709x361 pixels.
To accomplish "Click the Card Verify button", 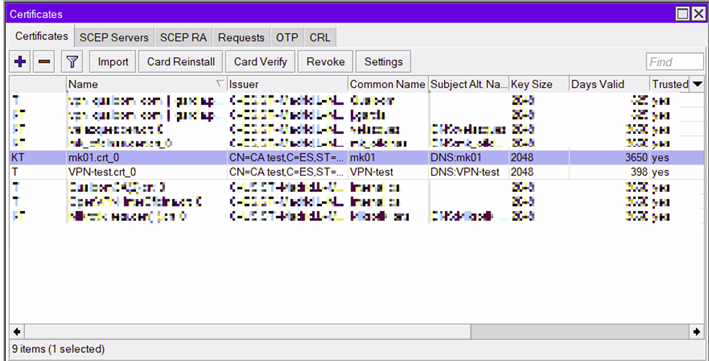I will pos(260,62).
